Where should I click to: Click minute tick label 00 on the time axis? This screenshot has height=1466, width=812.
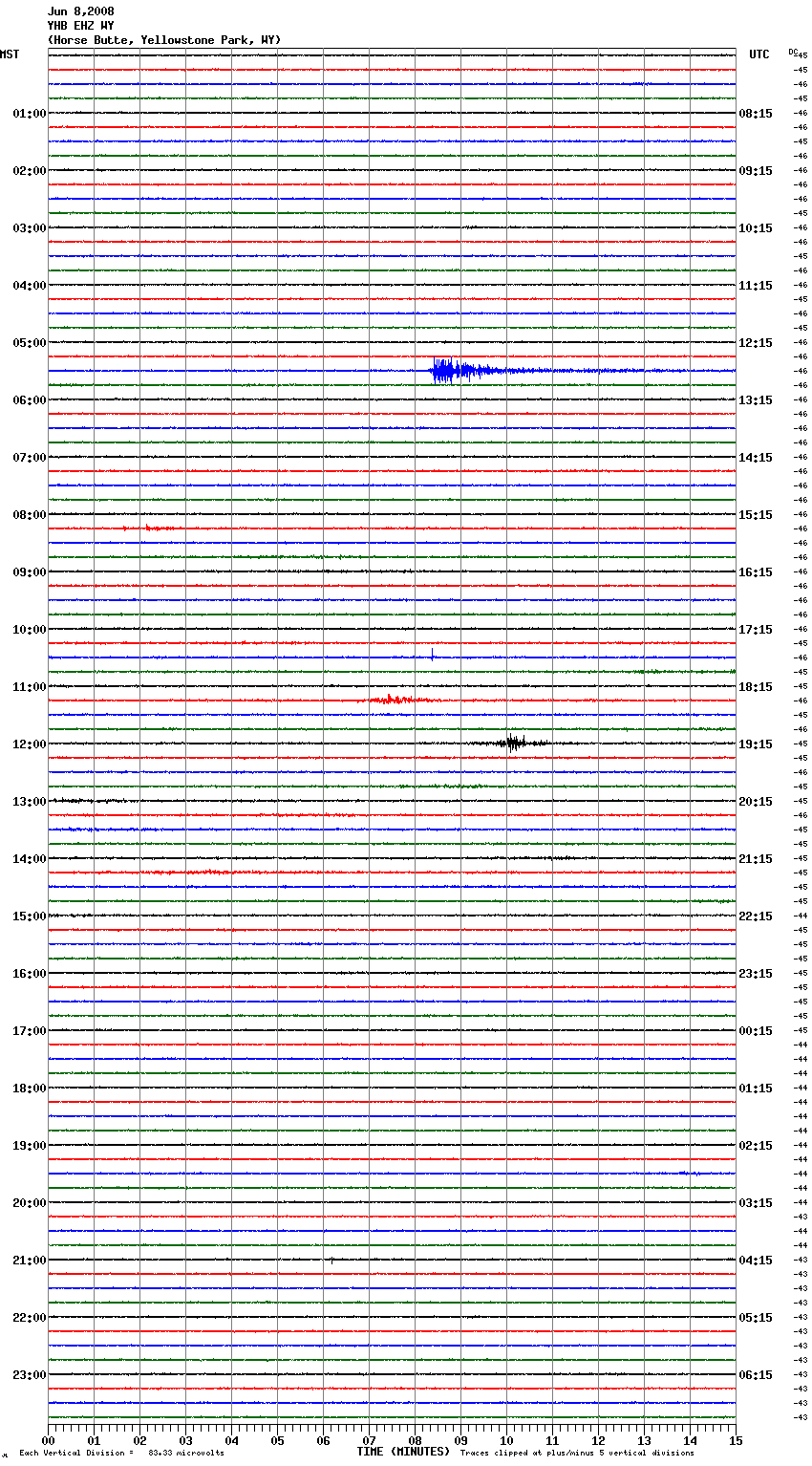click(48, 1440)
